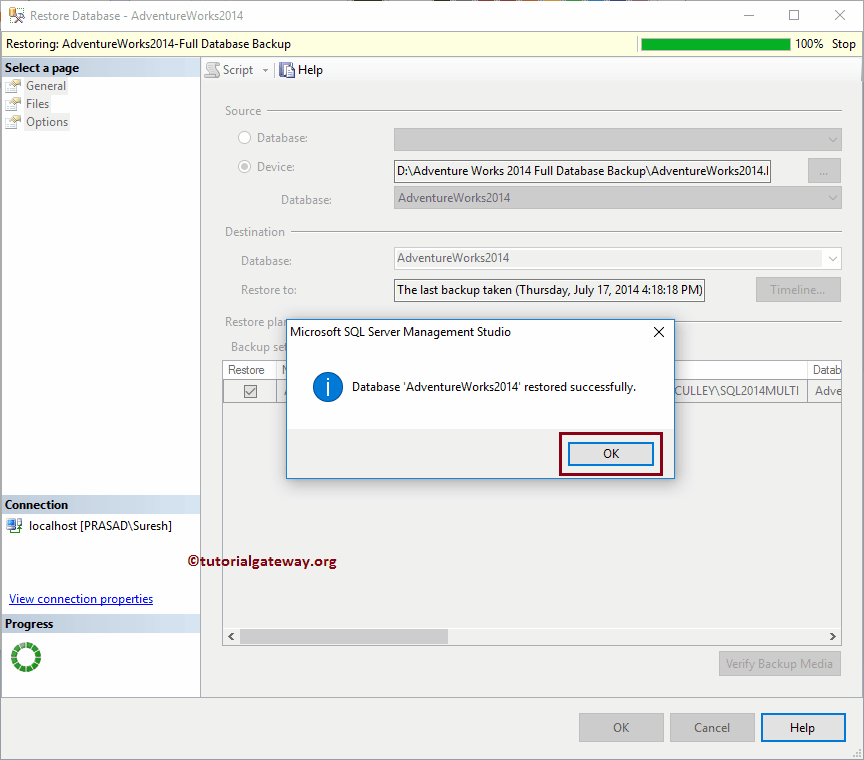The height and width of the screenshot is (760, 864).
Task: Select the Database source radio button
Action: pos(244,138)
